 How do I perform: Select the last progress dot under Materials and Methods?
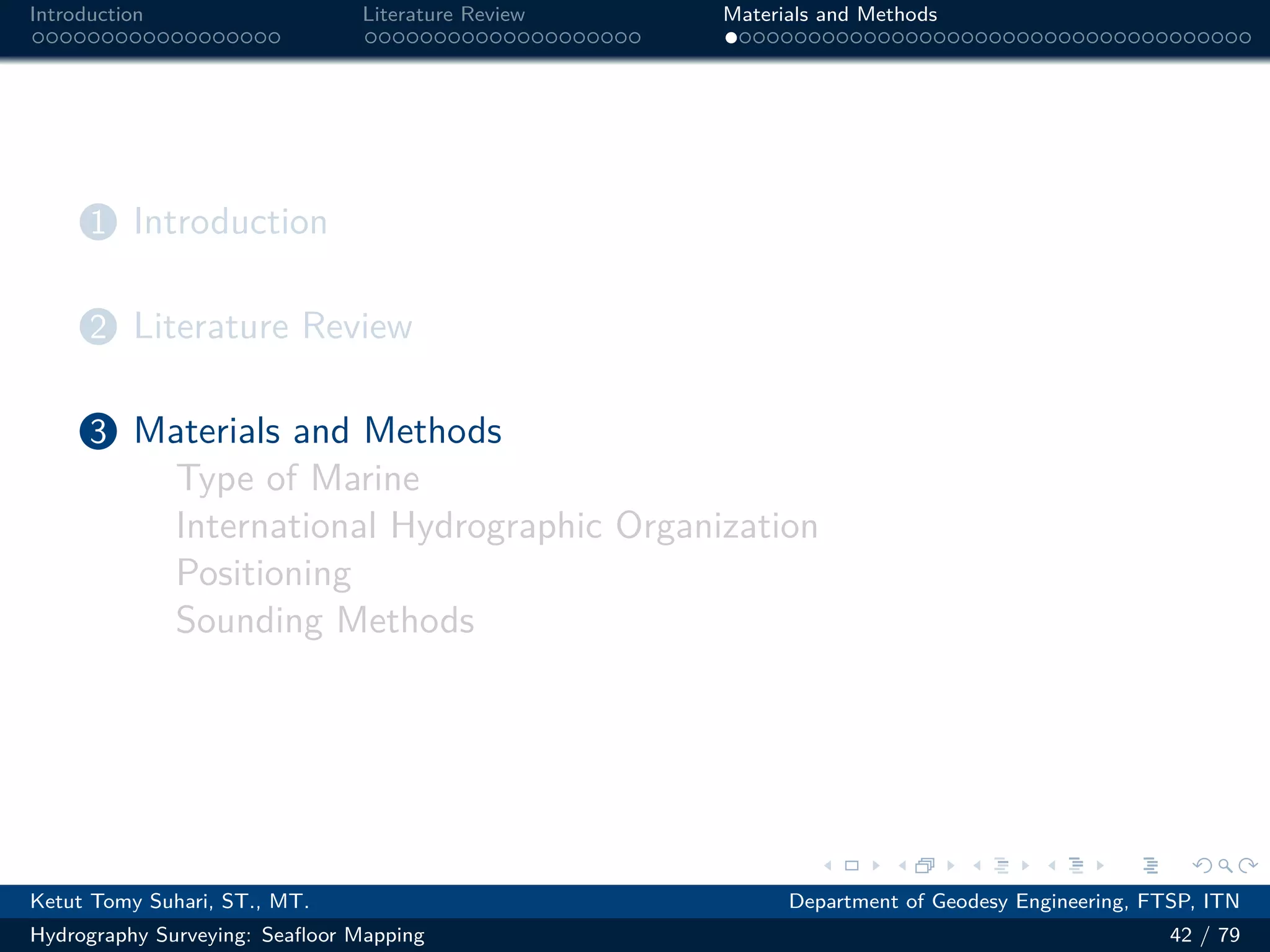coord(1245,38)
